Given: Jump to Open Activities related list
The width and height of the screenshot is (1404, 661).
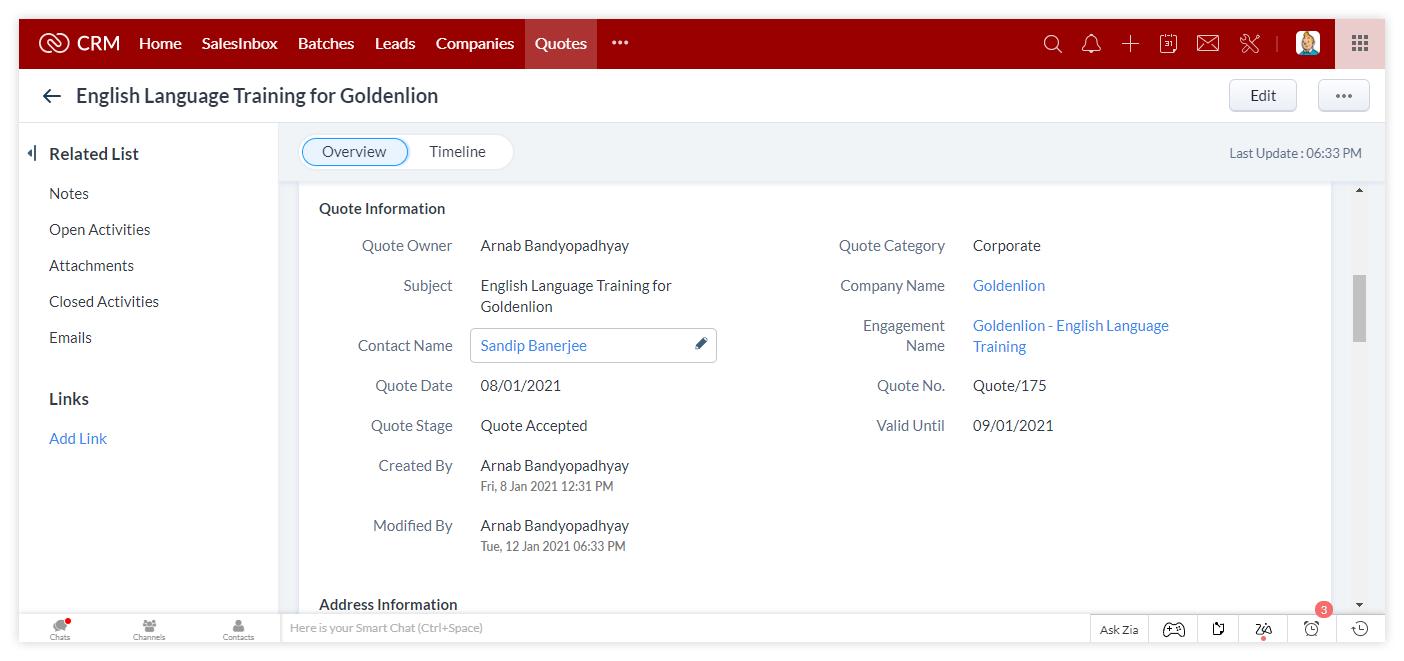Looking at the screenshot, I should point(100,230).
